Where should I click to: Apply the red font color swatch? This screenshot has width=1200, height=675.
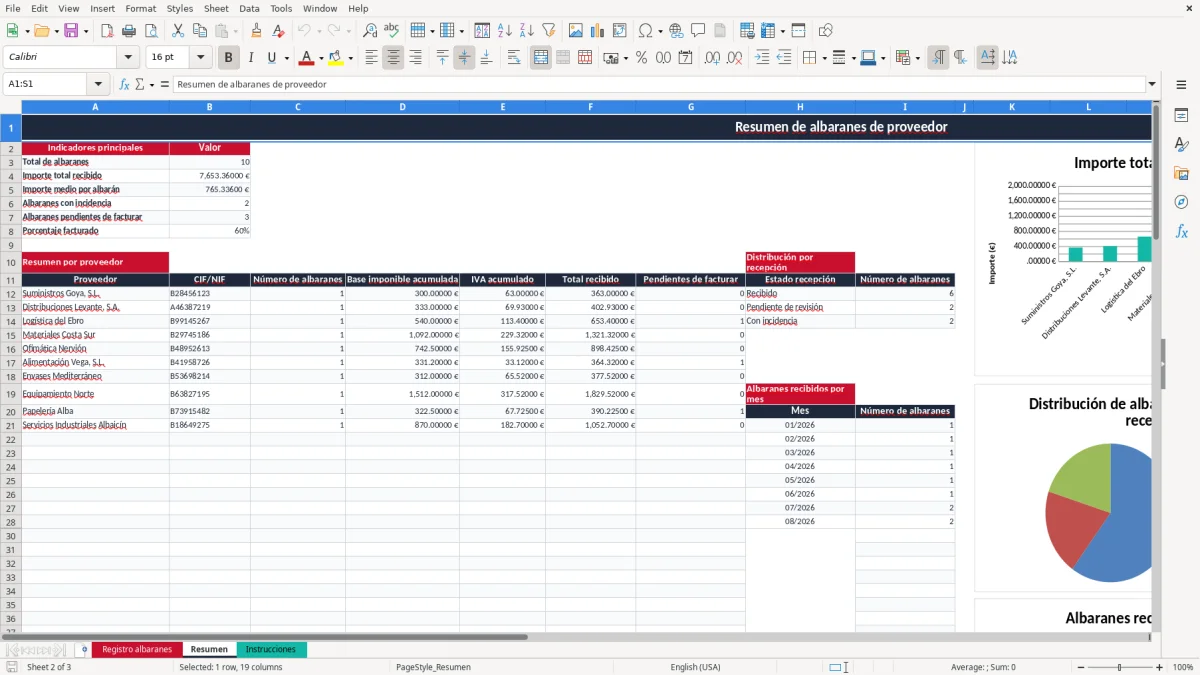307,58
